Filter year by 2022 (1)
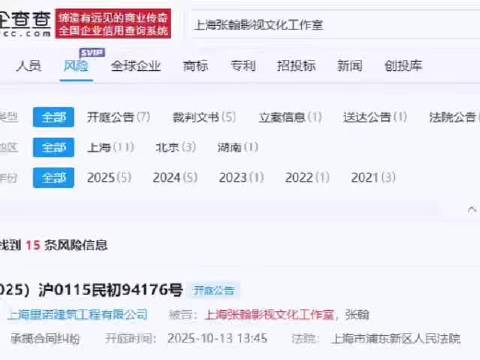This screenshot has height=360, width=480. (x=307, y=178)
